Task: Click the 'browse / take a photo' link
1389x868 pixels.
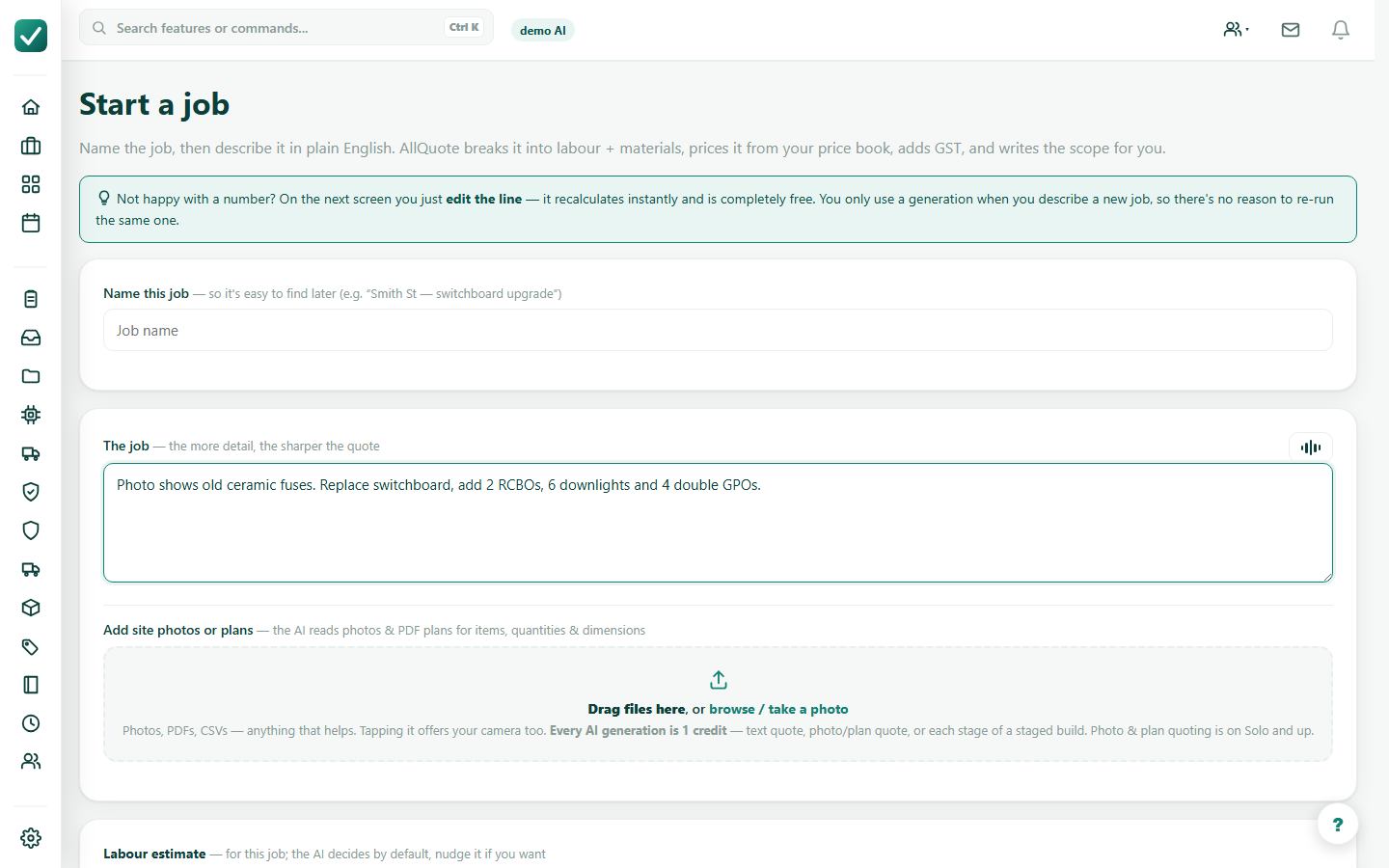Action: click(x=779, y=709)
